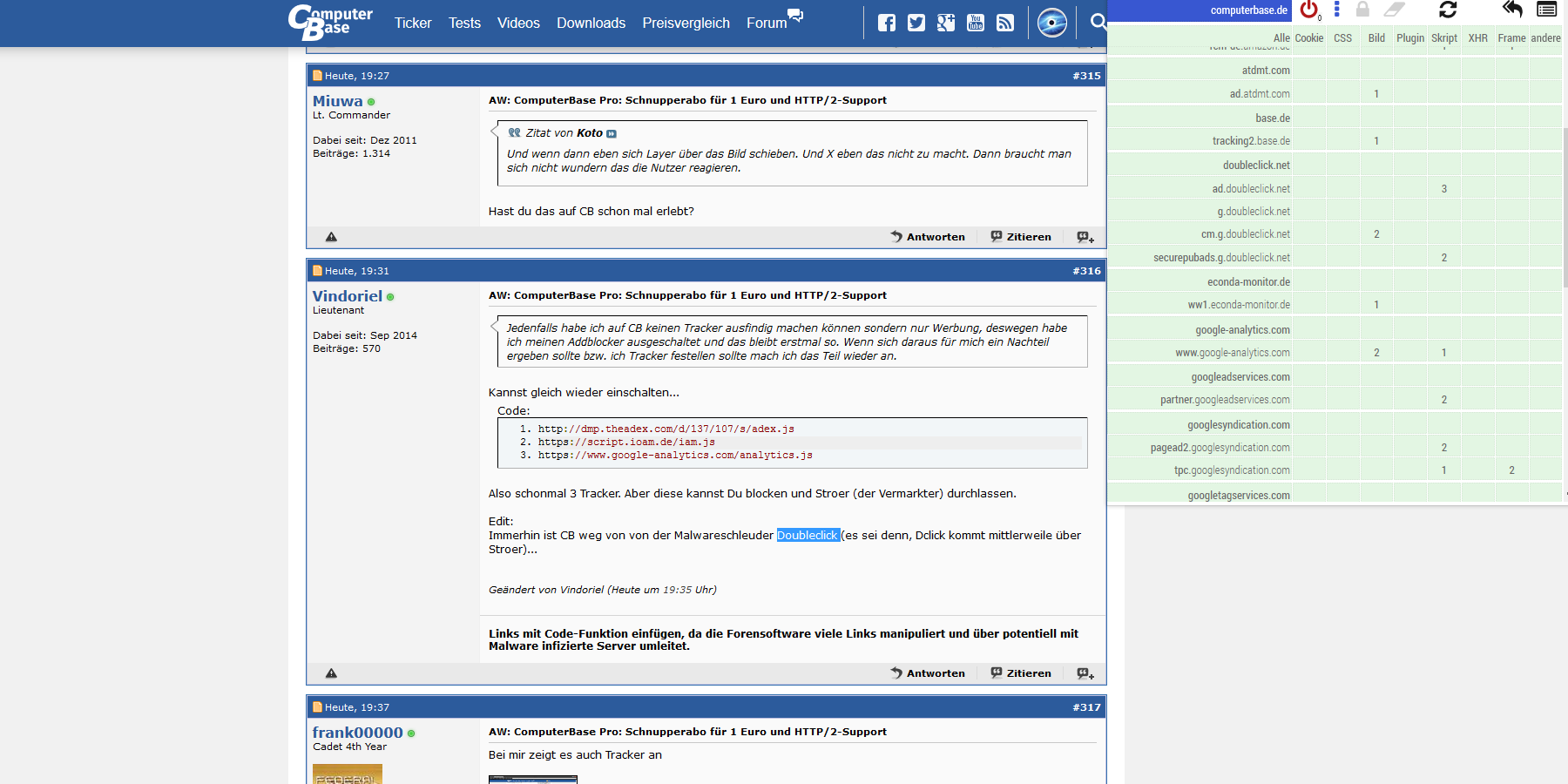The width and height of the screenshot is (1568, 784).
Task: Click the tpc.googlesyndication.com Frame cell
Action: pos(1511,470)
